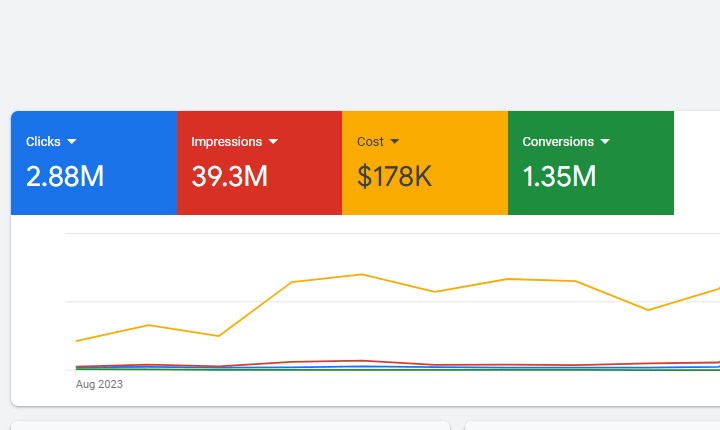Viewport: 720px width, 430px height.
Task: Click the 39.3M impressions value
Action: (x=229, y=177)
